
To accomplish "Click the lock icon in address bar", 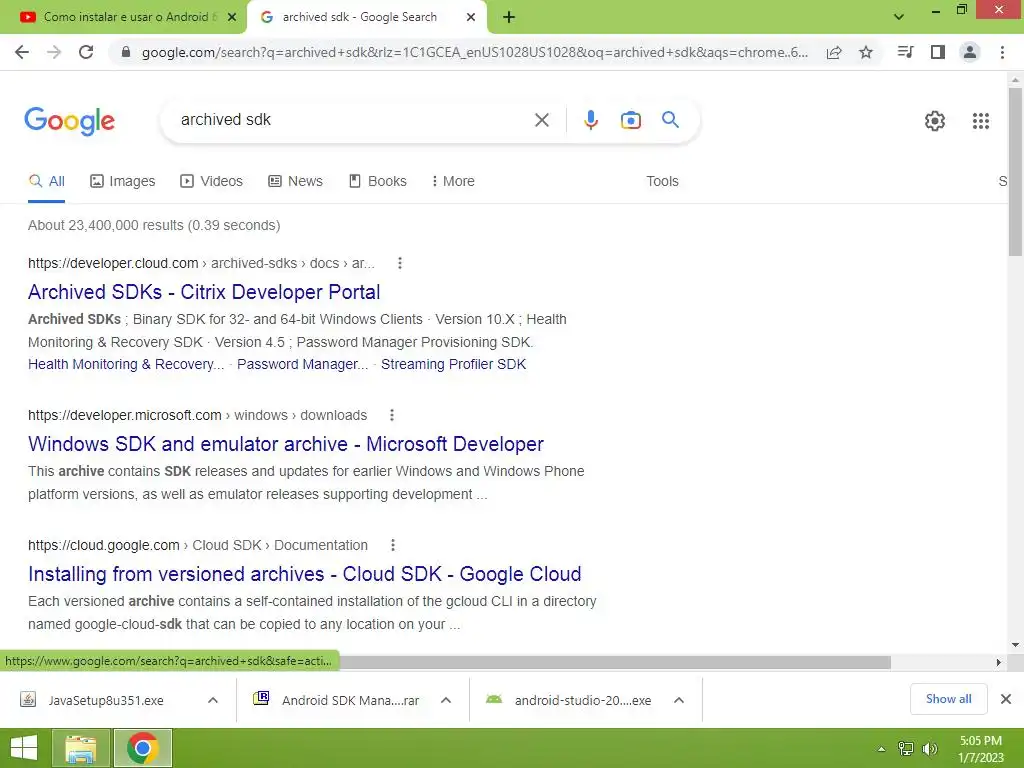I will (x=126, y=52).
